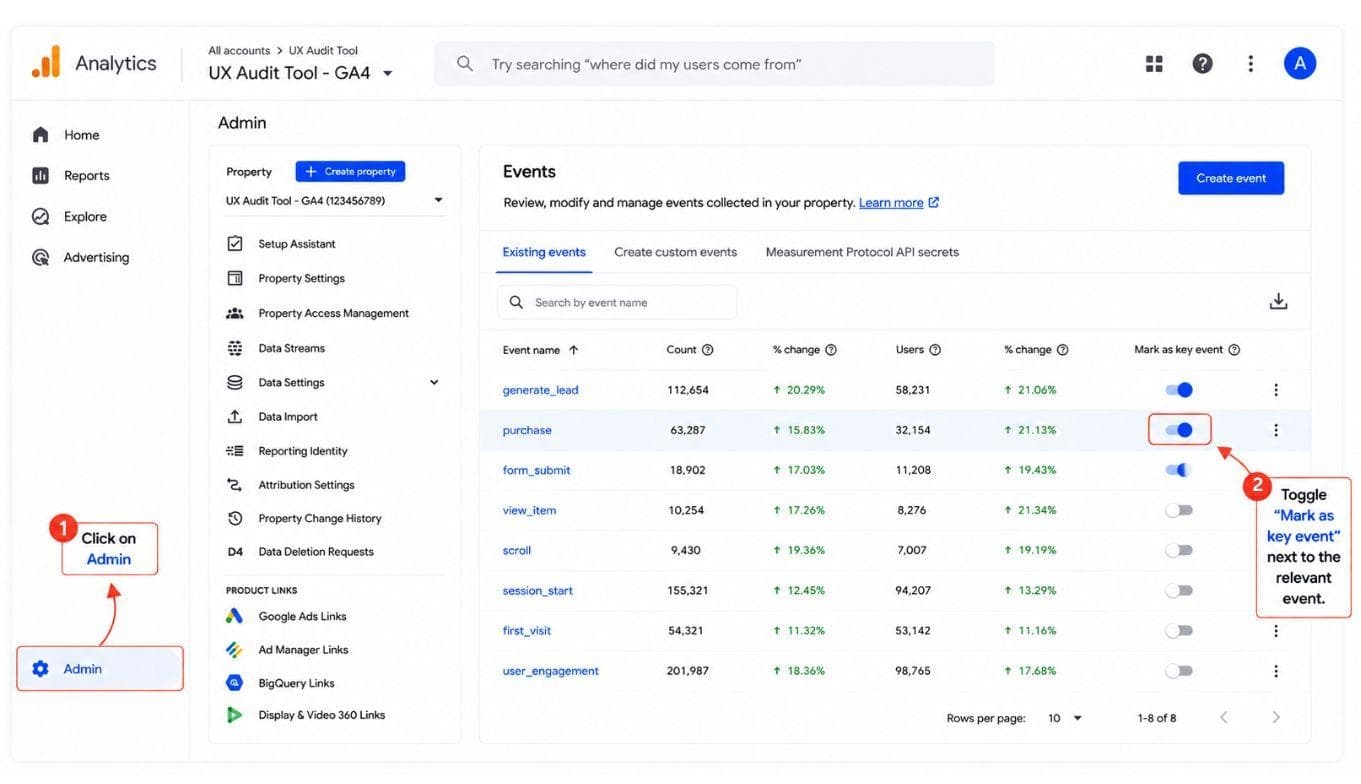
Task: Click the Create property button
Action: click(x=350, y=172)
